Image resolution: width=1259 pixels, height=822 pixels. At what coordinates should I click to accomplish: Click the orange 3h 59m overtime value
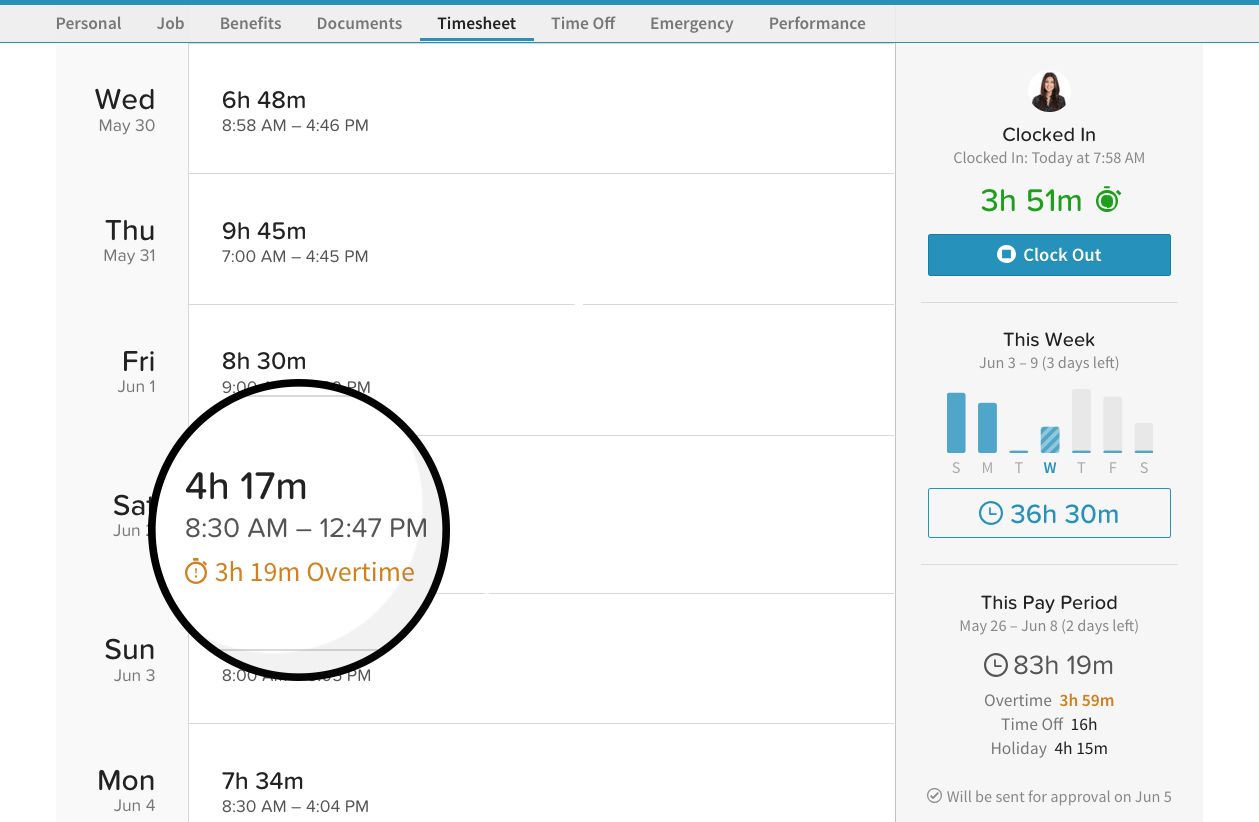[x=1087, y=700]
